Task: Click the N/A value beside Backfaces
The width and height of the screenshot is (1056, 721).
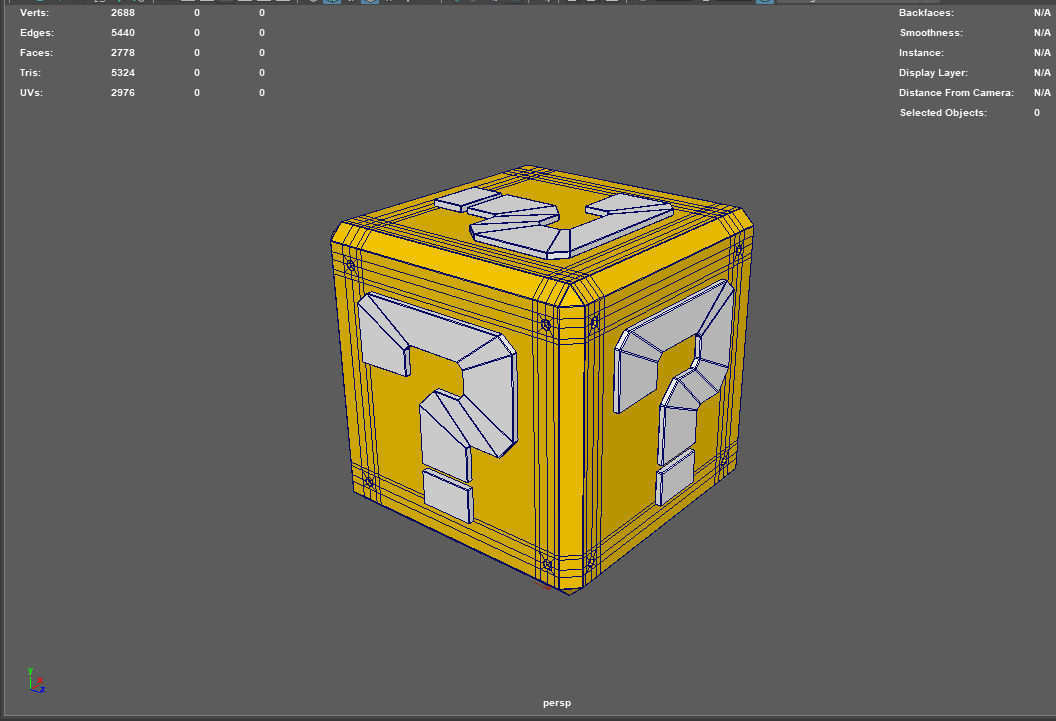Action: 1042,13
